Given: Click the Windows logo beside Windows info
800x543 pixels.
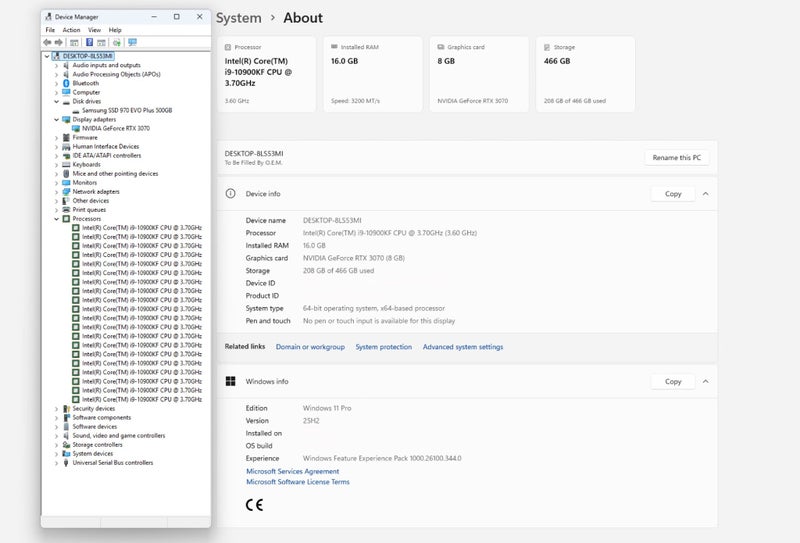Looking at the screenshot, I should [231, 381].
